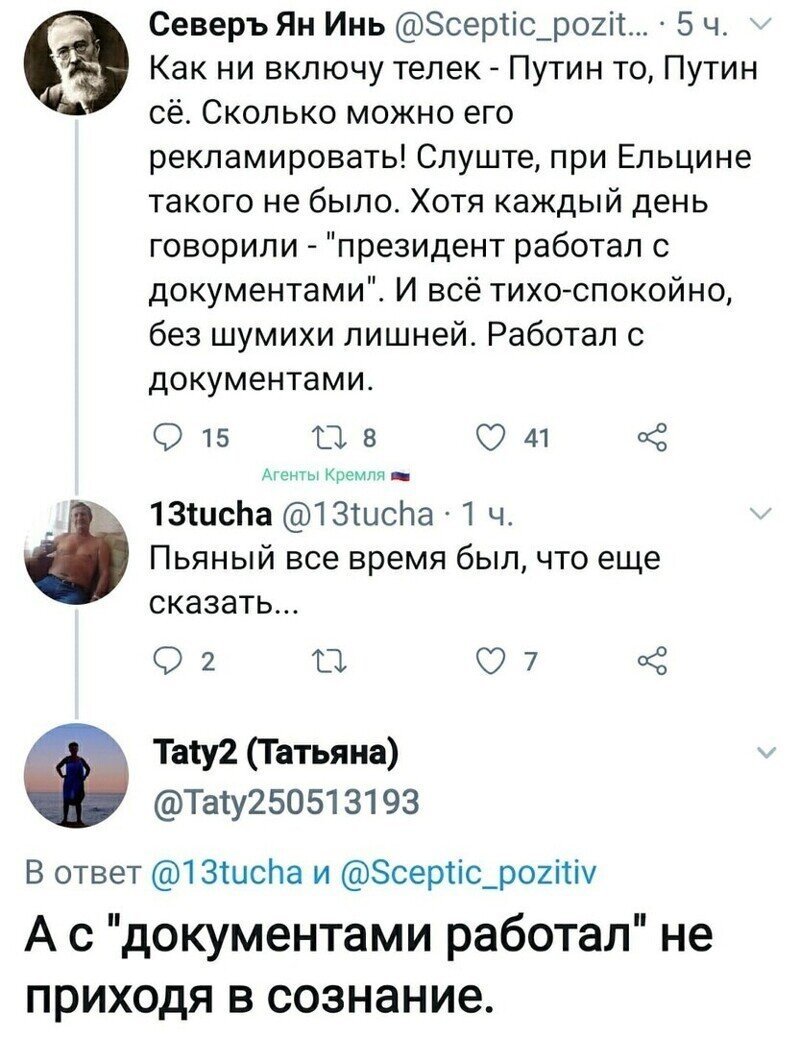This screenshot has width=800, height=1037.
Task: Visit the @13tucha mention in reply line
Action: tap(227, 874)
